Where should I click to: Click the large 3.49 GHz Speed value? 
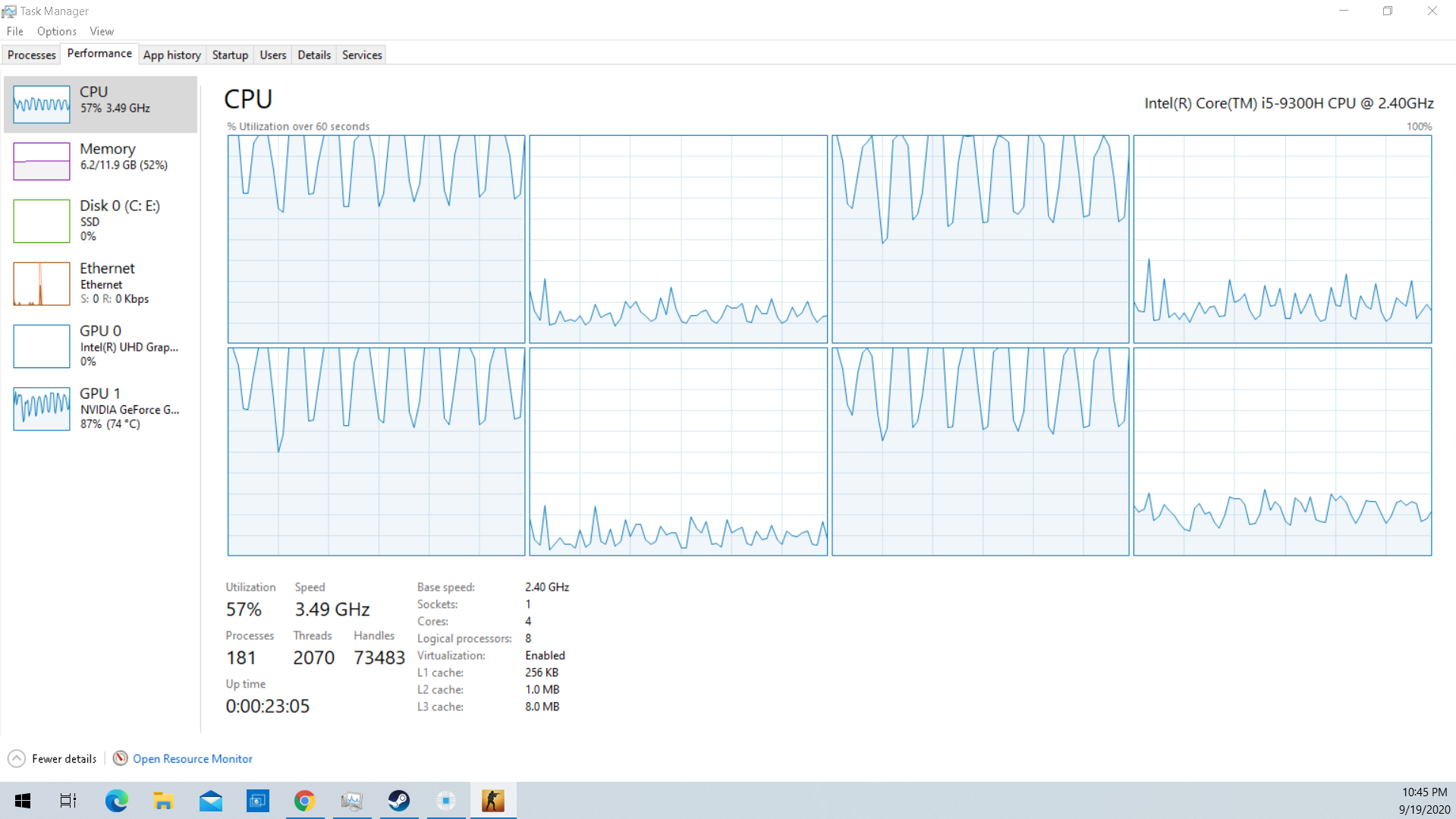332,610
